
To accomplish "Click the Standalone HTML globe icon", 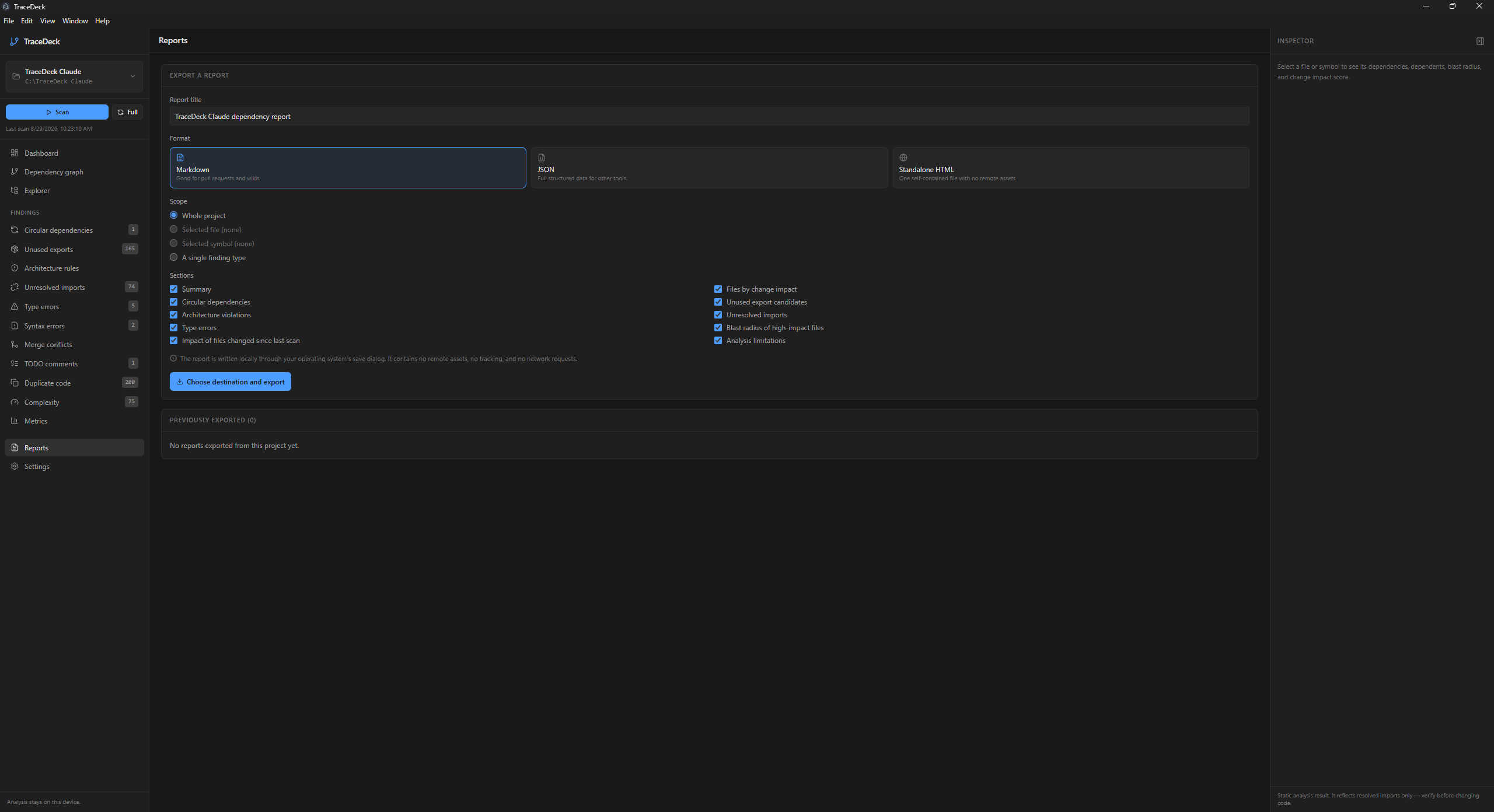I will tap(903, 157).
